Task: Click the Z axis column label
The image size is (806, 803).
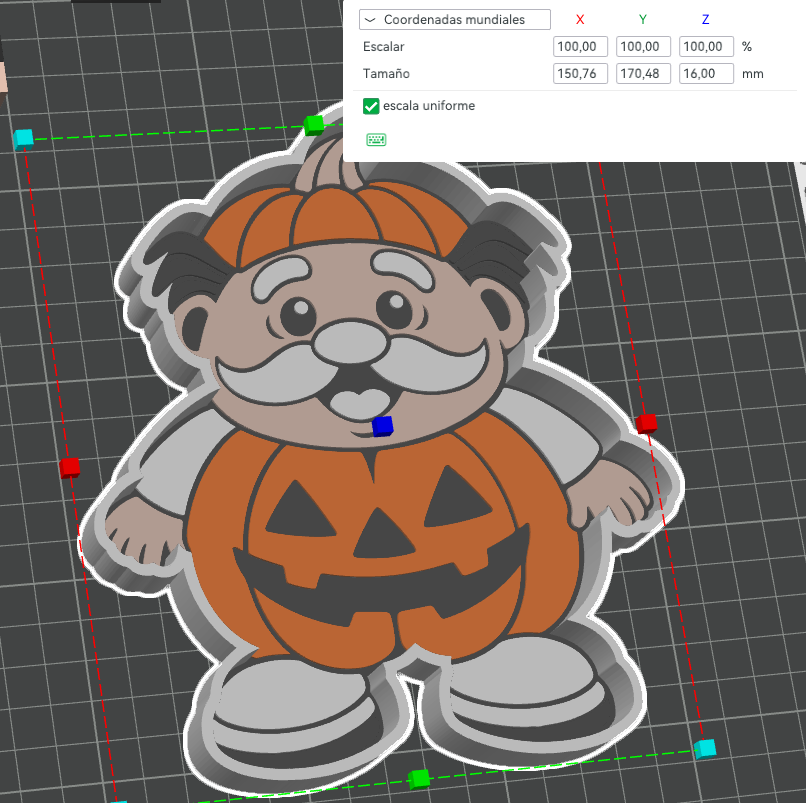Action: click(x=706, y=20)
